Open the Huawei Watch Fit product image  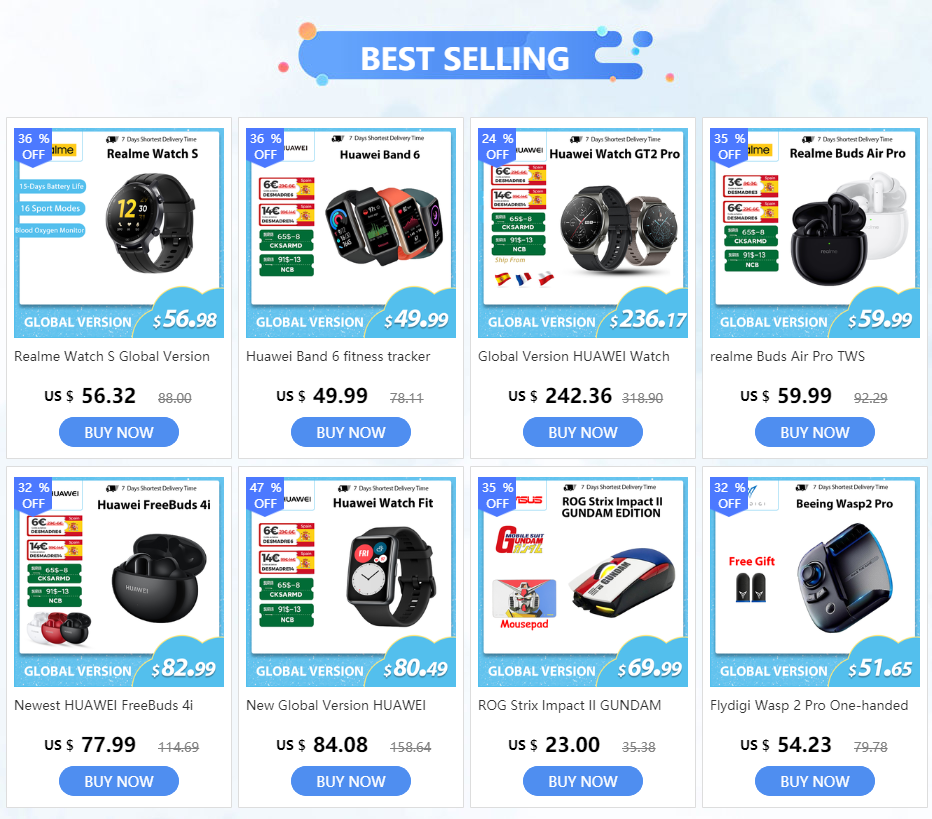click(x=351, y=582)
